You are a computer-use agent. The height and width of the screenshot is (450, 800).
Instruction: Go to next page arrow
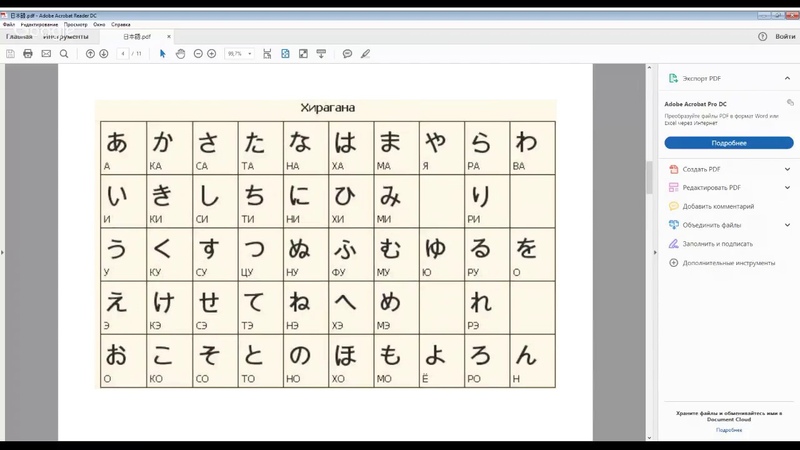click(x=104, y=54)
